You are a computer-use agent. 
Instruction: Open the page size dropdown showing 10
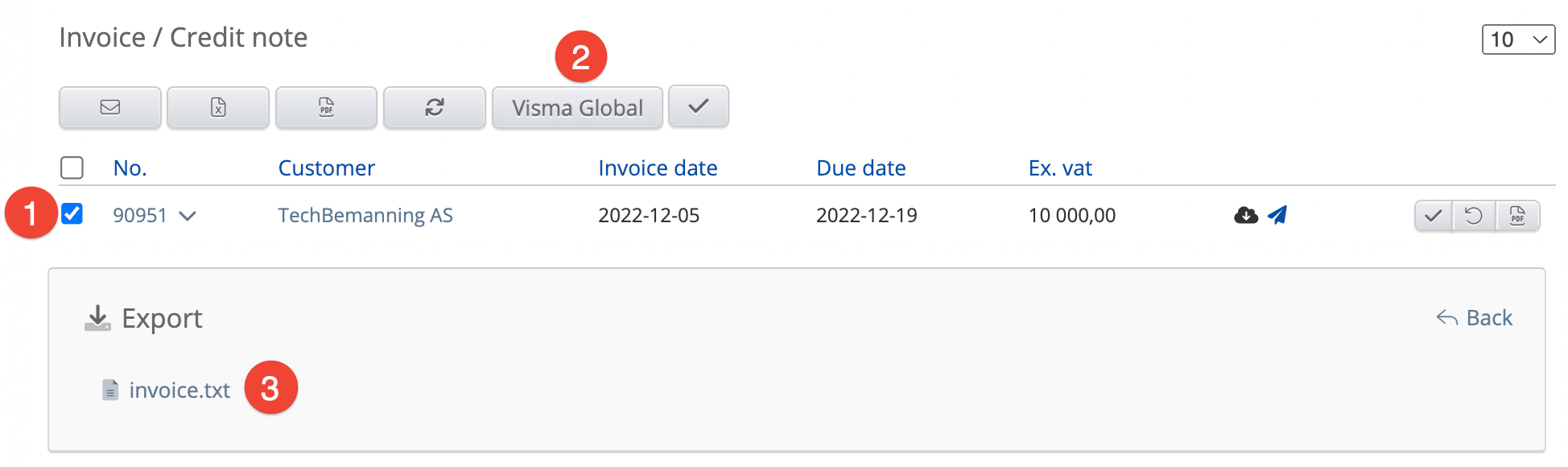coord(1518,39)
